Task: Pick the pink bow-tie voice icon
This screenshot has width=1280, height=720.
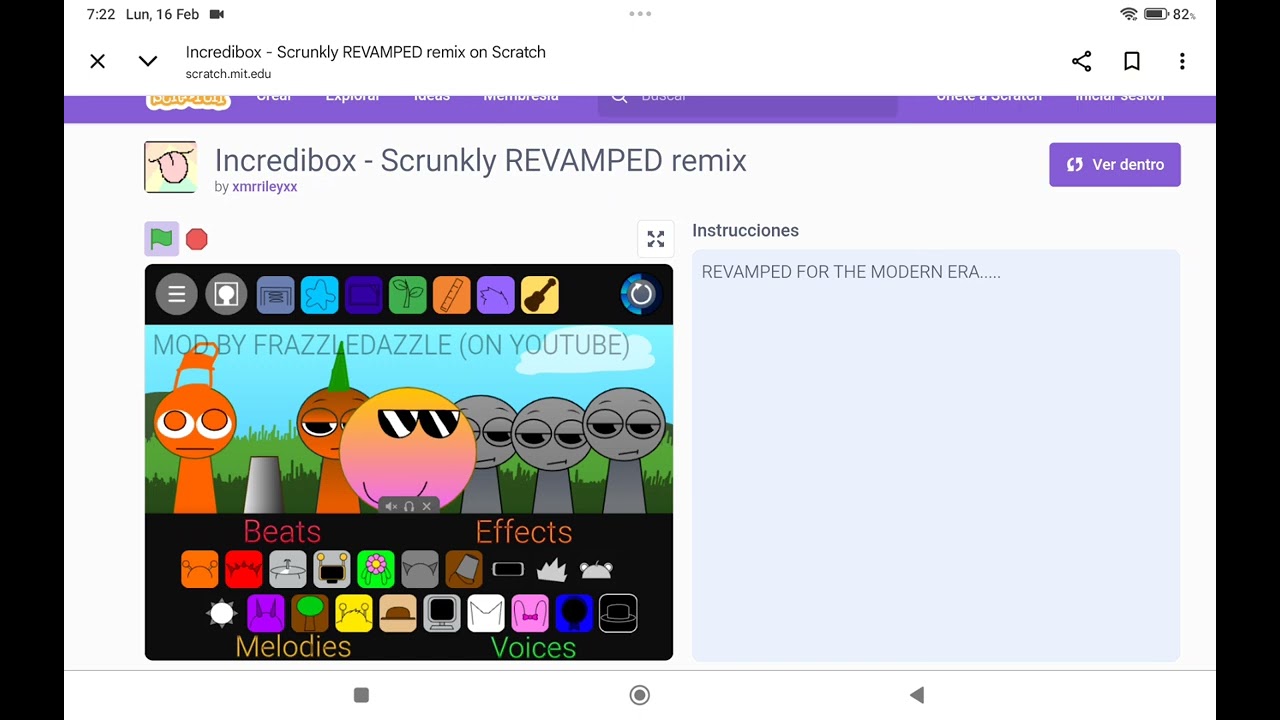Action: point(530,613)
